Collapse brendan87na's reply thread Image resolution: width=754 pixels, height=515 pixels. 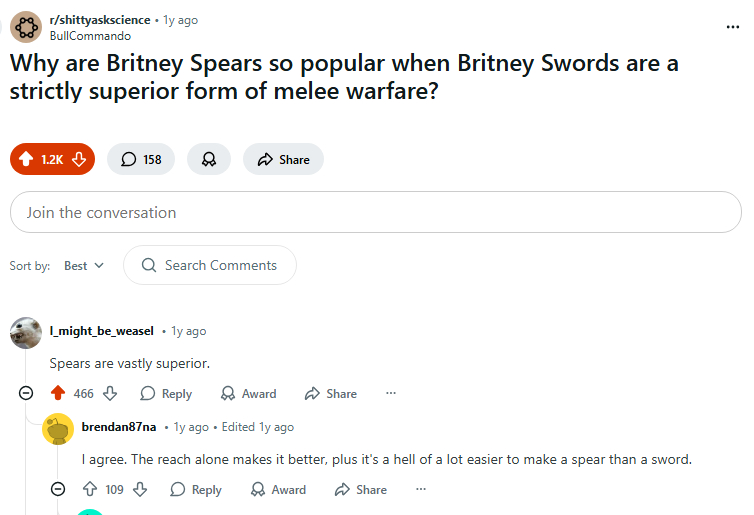(x=58, y=490)
